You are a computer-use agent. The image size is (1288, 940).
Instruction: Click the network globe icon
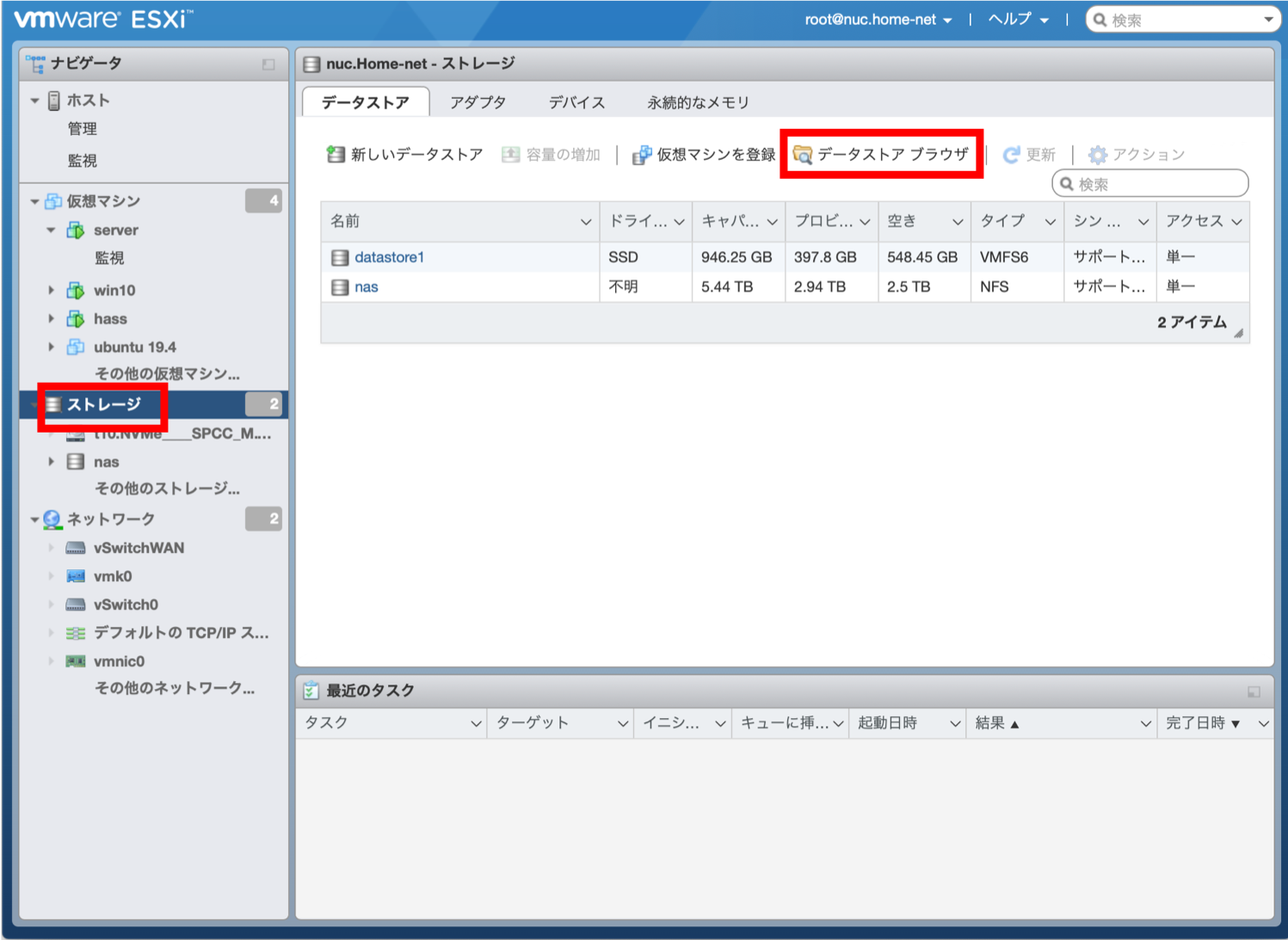click(52, 519)
